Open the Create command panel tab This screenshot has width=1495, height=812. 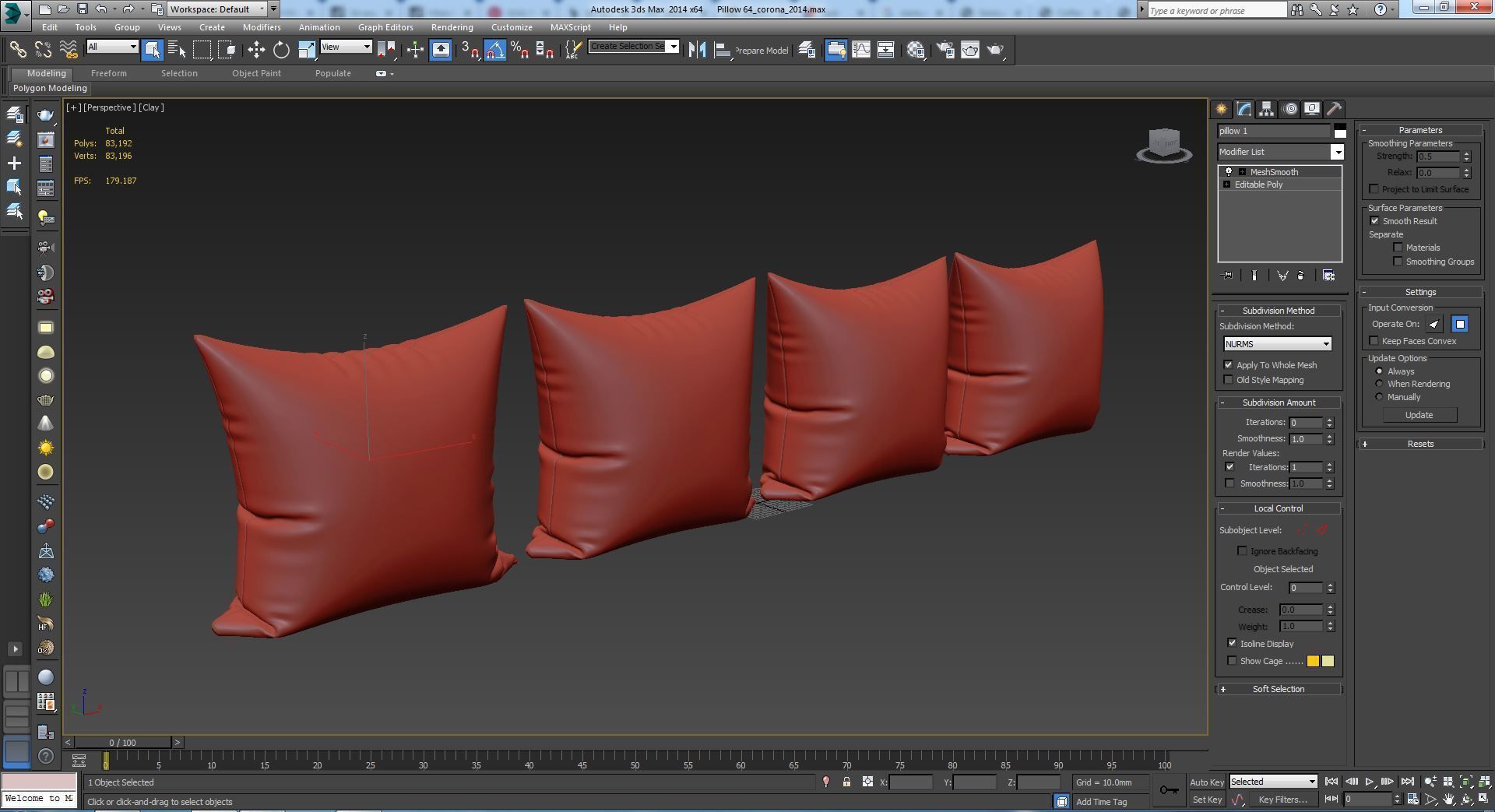(x=1221, y=109)
